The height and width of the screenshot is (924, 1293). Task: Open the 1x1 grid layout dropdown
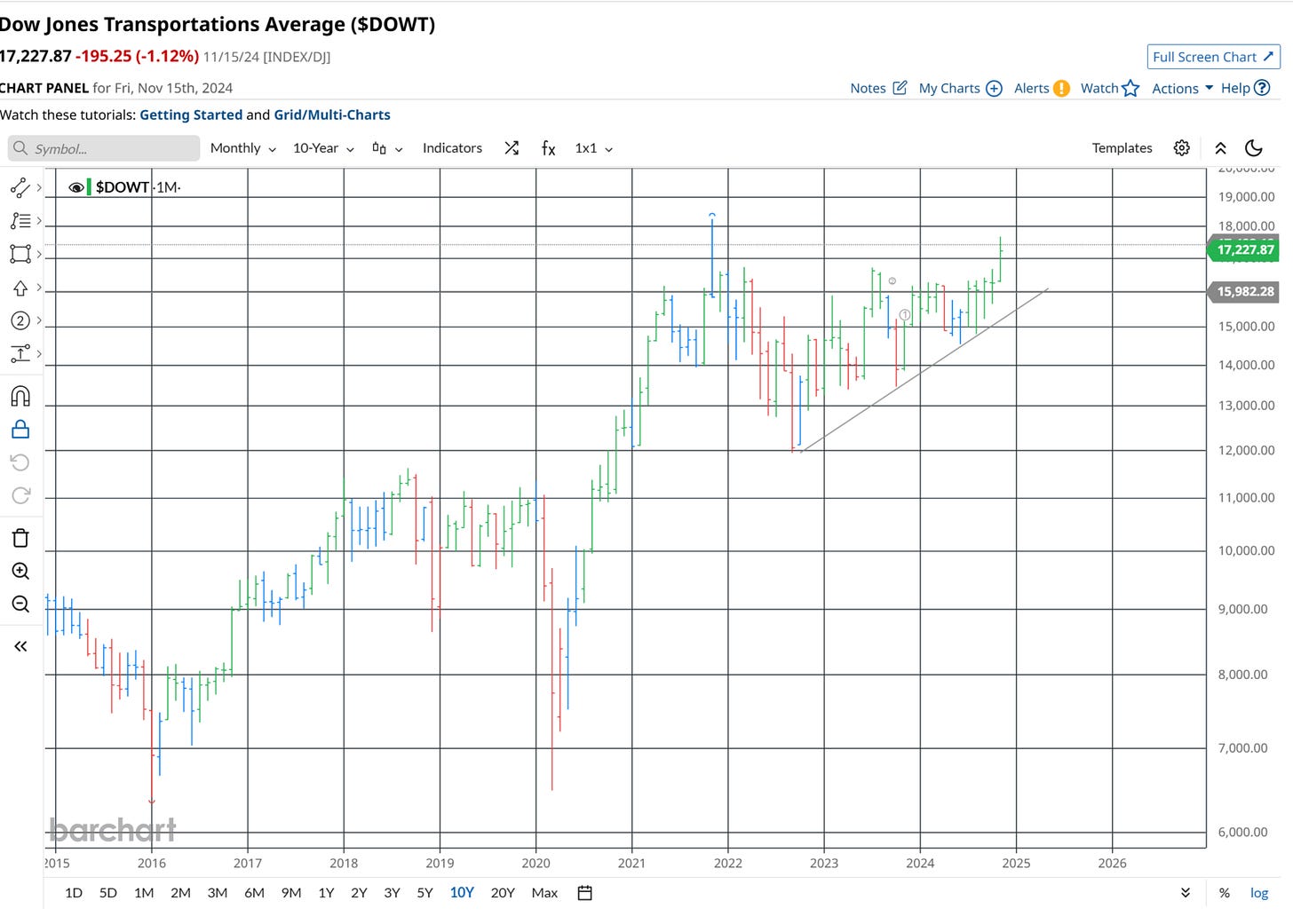(594, 148)
